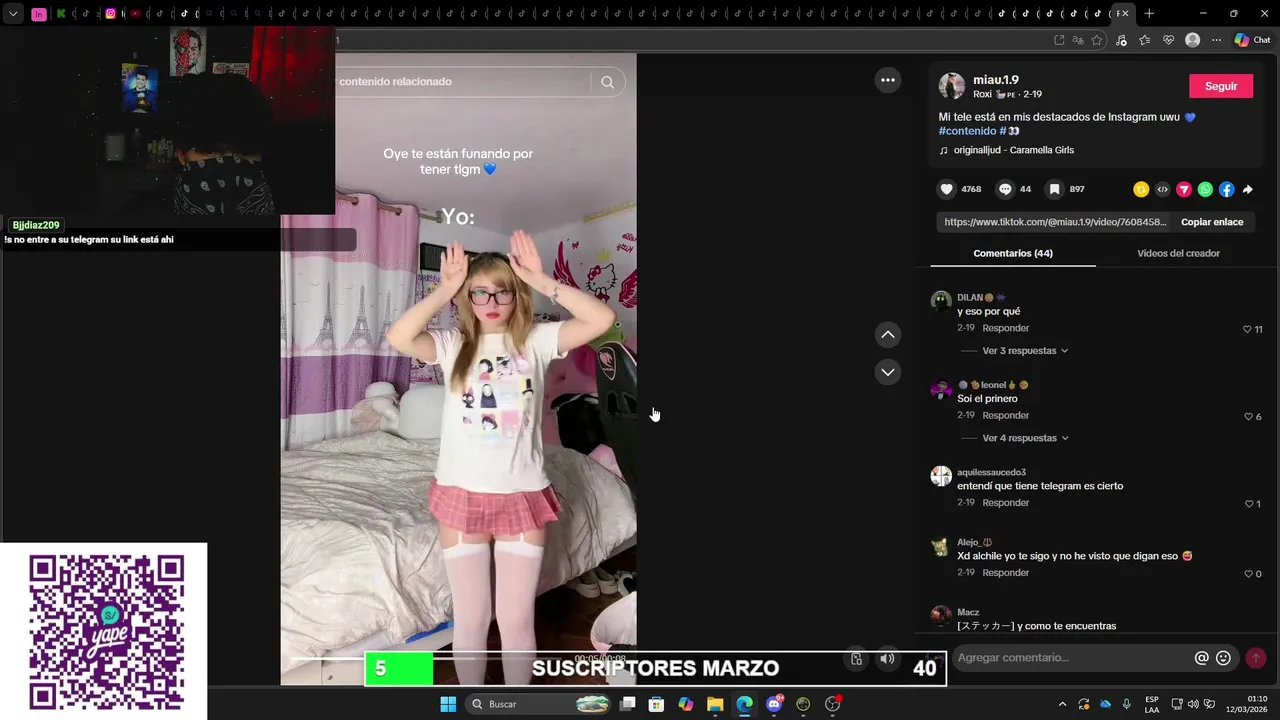The height and width of the screenshot is (720, 1280).
Task: Expand Ver 4 respuestas under leonel's comment
Action: [1025, 438]
